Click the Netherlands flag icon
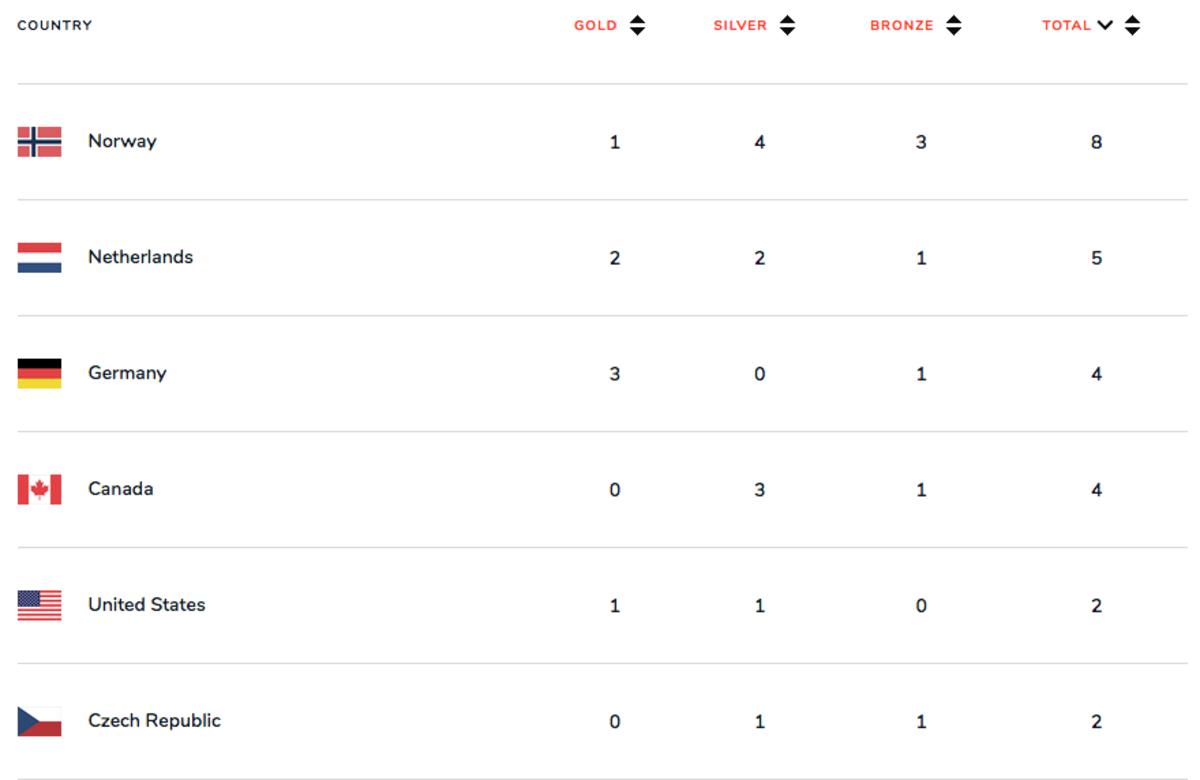 [x=39, y=257]
